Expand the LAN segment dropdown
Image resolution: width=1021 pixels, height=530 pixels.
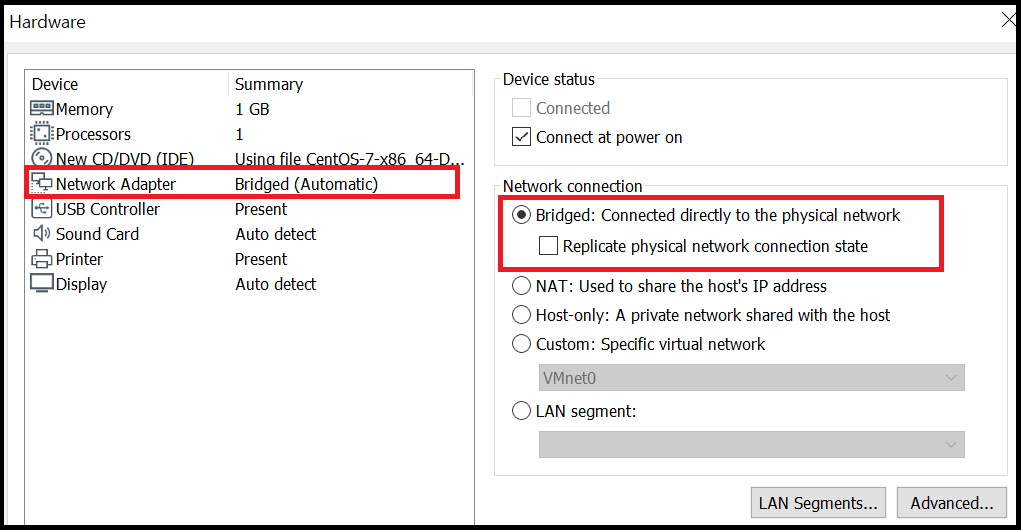[751, 445]
